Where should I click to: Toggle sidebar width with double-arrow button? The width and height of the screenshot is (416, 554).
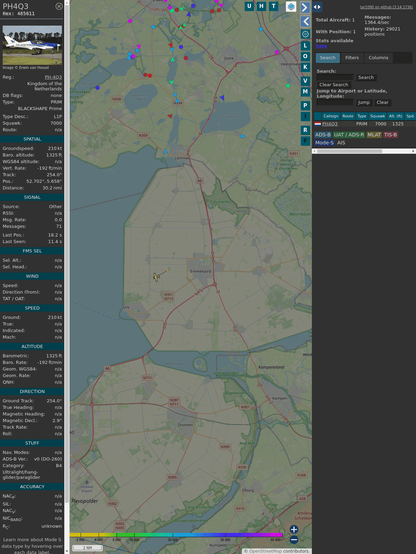point(317,7)
